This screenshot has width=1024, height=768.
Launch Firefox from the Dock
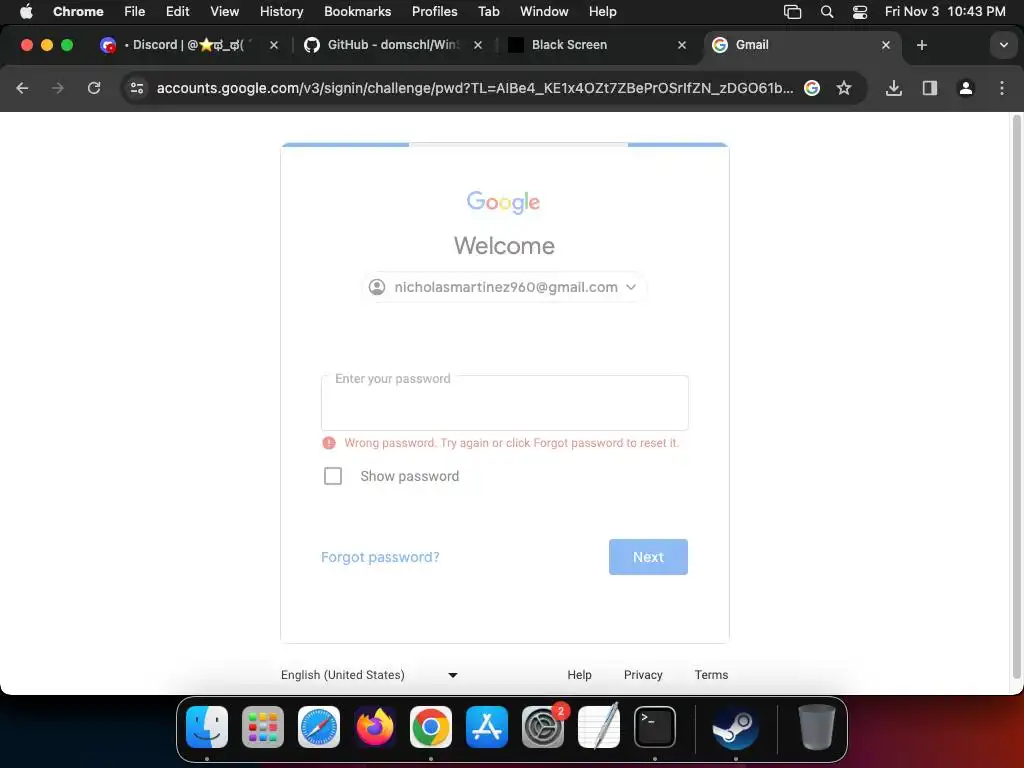(x=375, y=727)
